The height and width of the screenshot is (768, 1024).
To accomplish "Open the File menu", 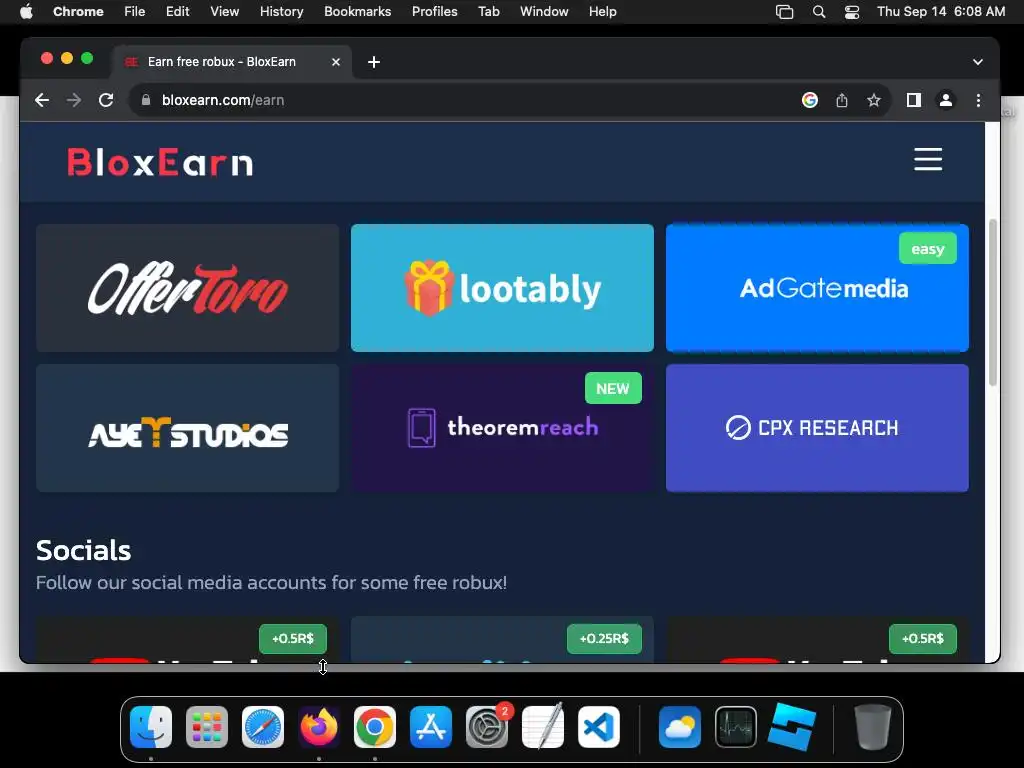I will tap(135, 12).
